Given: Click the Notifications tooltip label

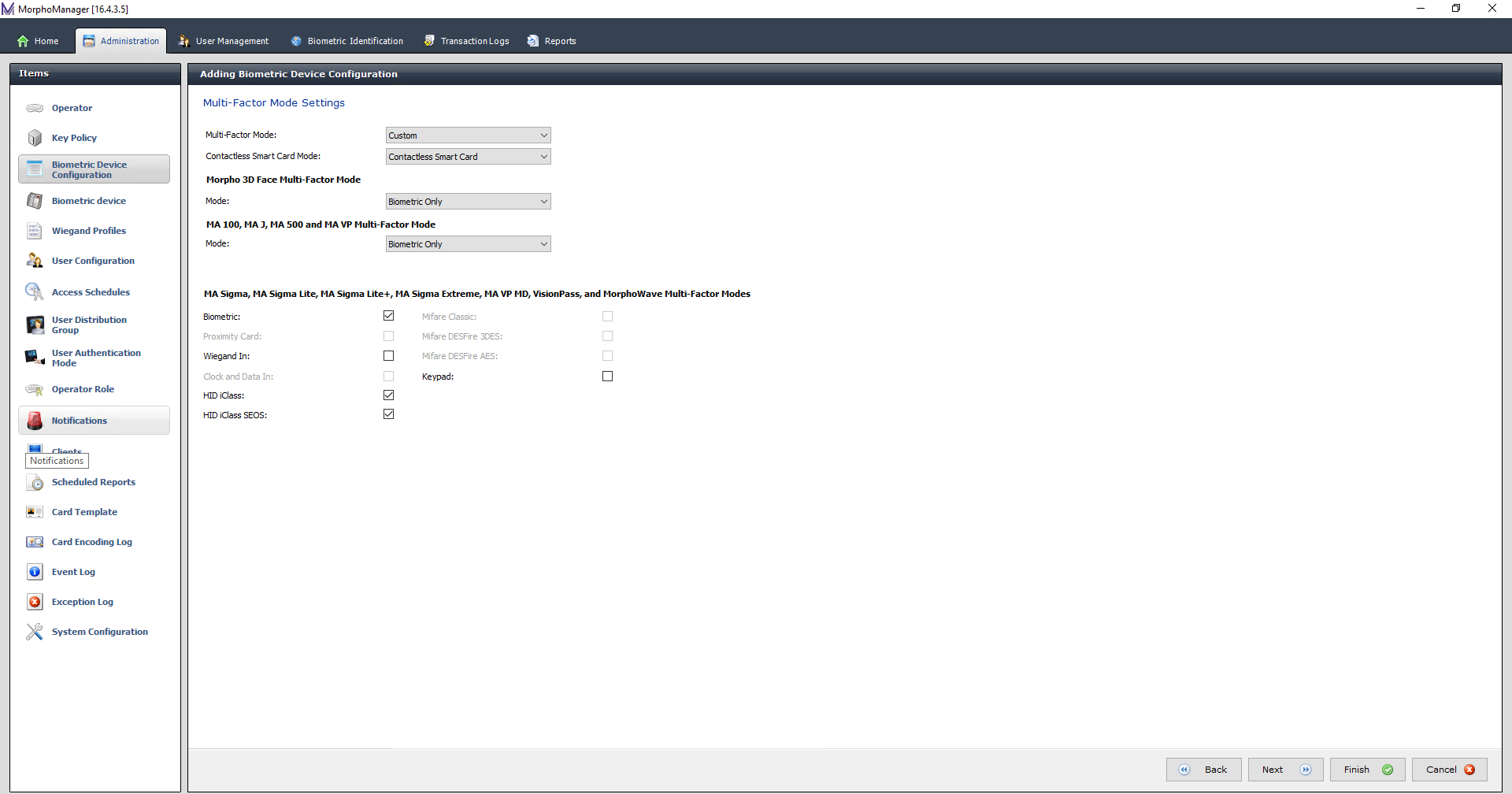Looking at the screenshot, I should pyautogui.click(x=57, y=461).
